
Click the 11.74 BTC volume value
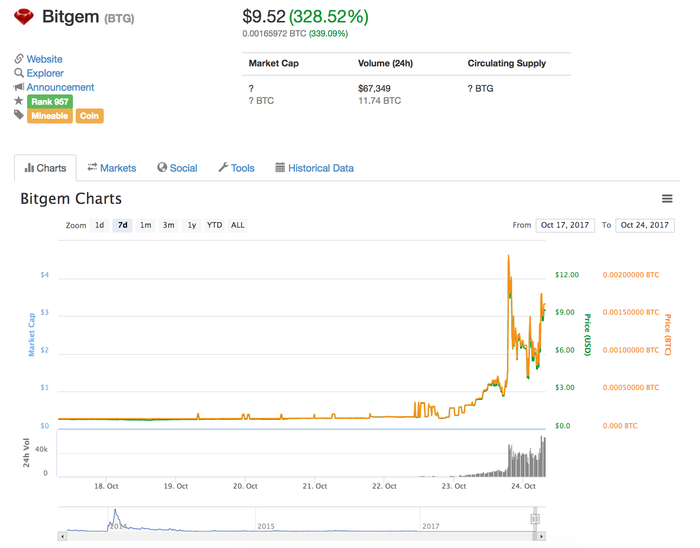pos(379,100)
